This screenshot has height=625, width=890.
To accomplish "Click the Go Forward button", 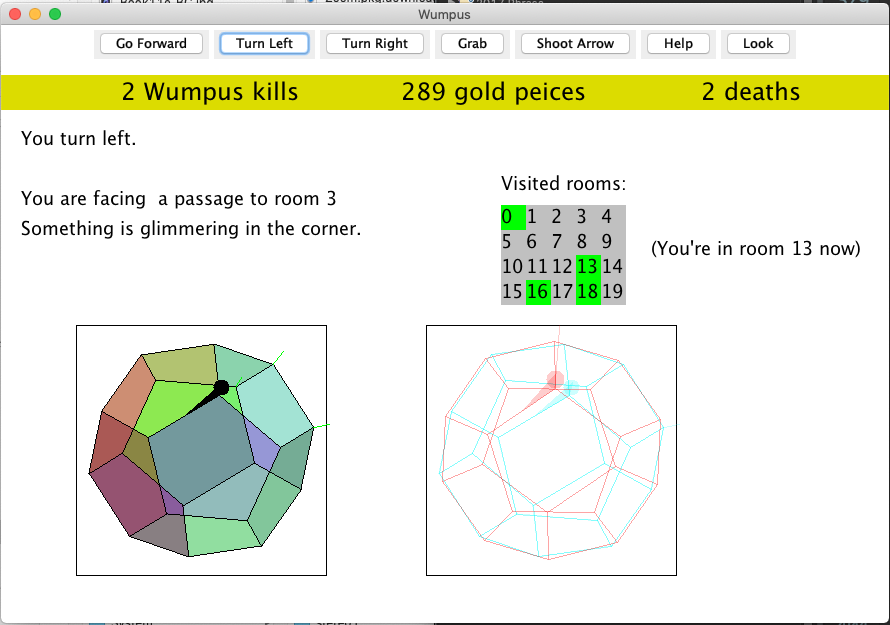I will click(x=151, y=44).
